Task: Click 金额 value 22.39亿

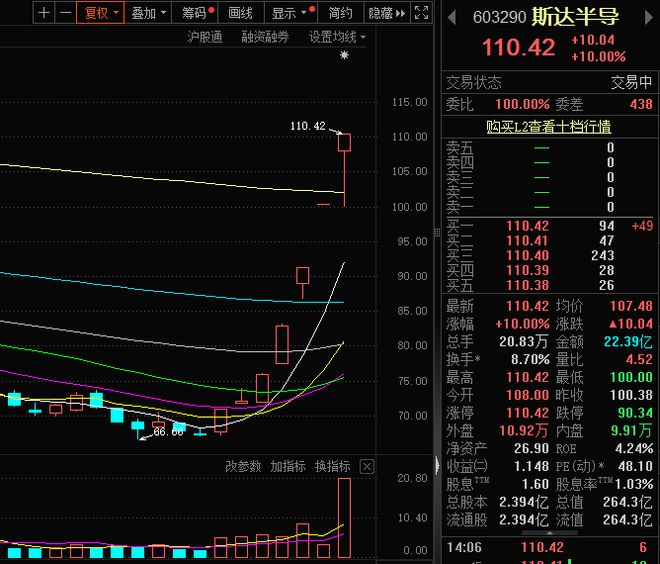Action: [x=628, y=341]
